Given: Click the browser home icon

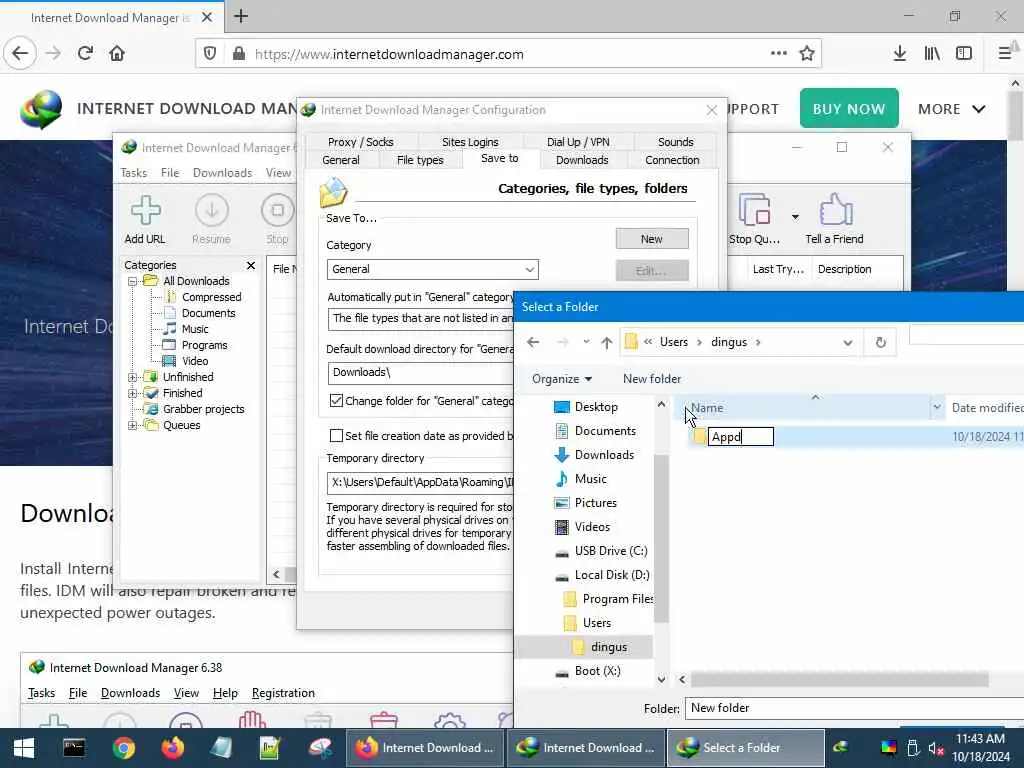Looking at the screenshot, I should click(x=117, y=54).
